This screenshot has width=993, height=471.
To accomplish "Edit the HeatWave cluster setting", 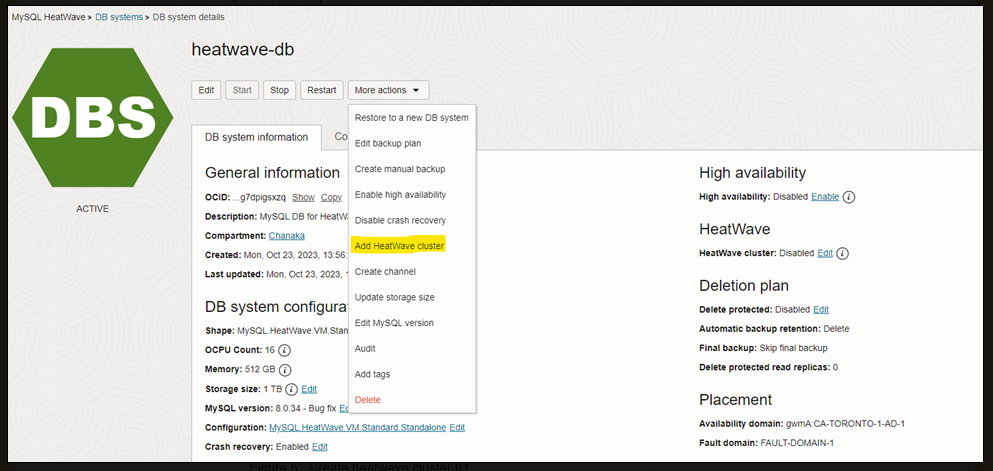I will click(x=825, y=253).
